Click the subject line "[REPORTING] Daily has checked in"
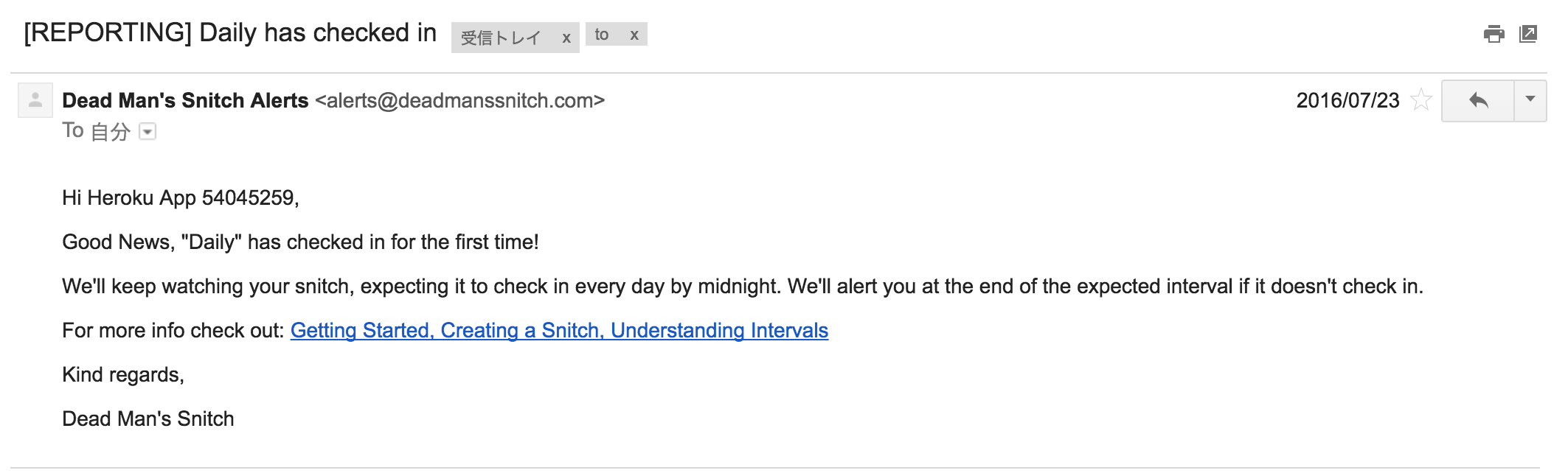Image resolution: width=1568 pixels, height=473 pixels. point(230,33)
